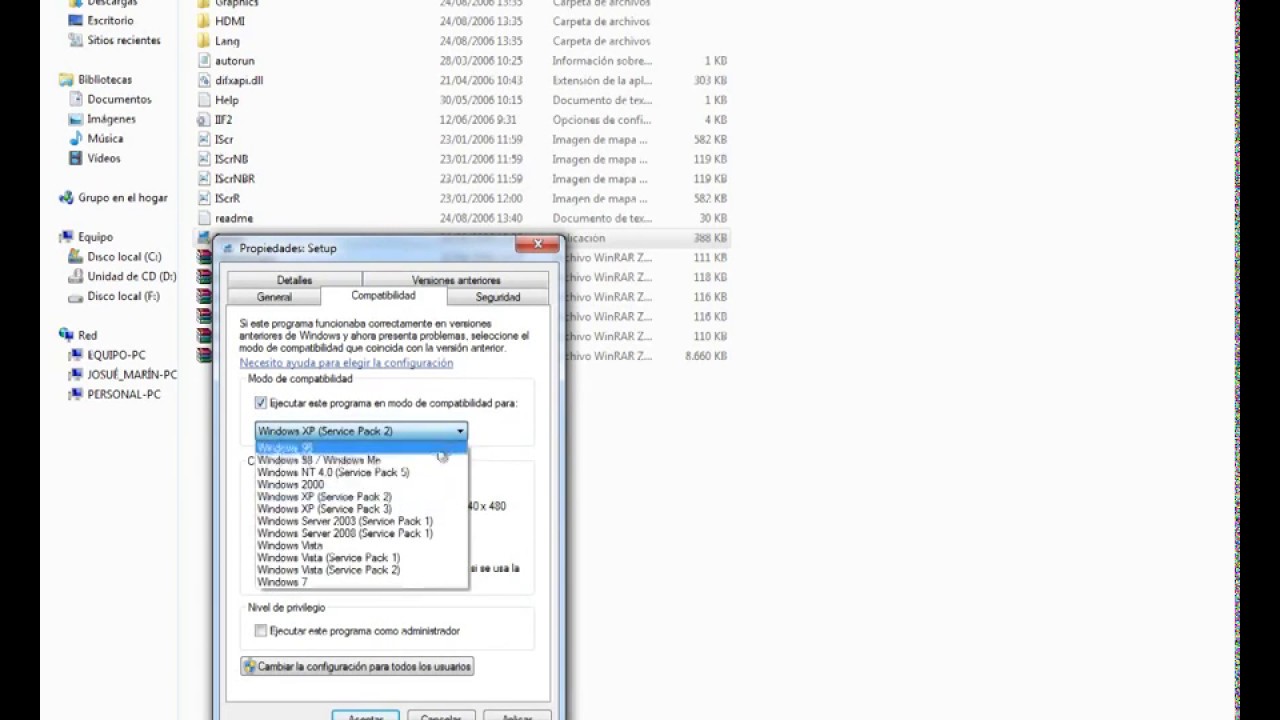
Task: Select the Disco local (F:) drive icon
Action: click(x=76, y=296)
